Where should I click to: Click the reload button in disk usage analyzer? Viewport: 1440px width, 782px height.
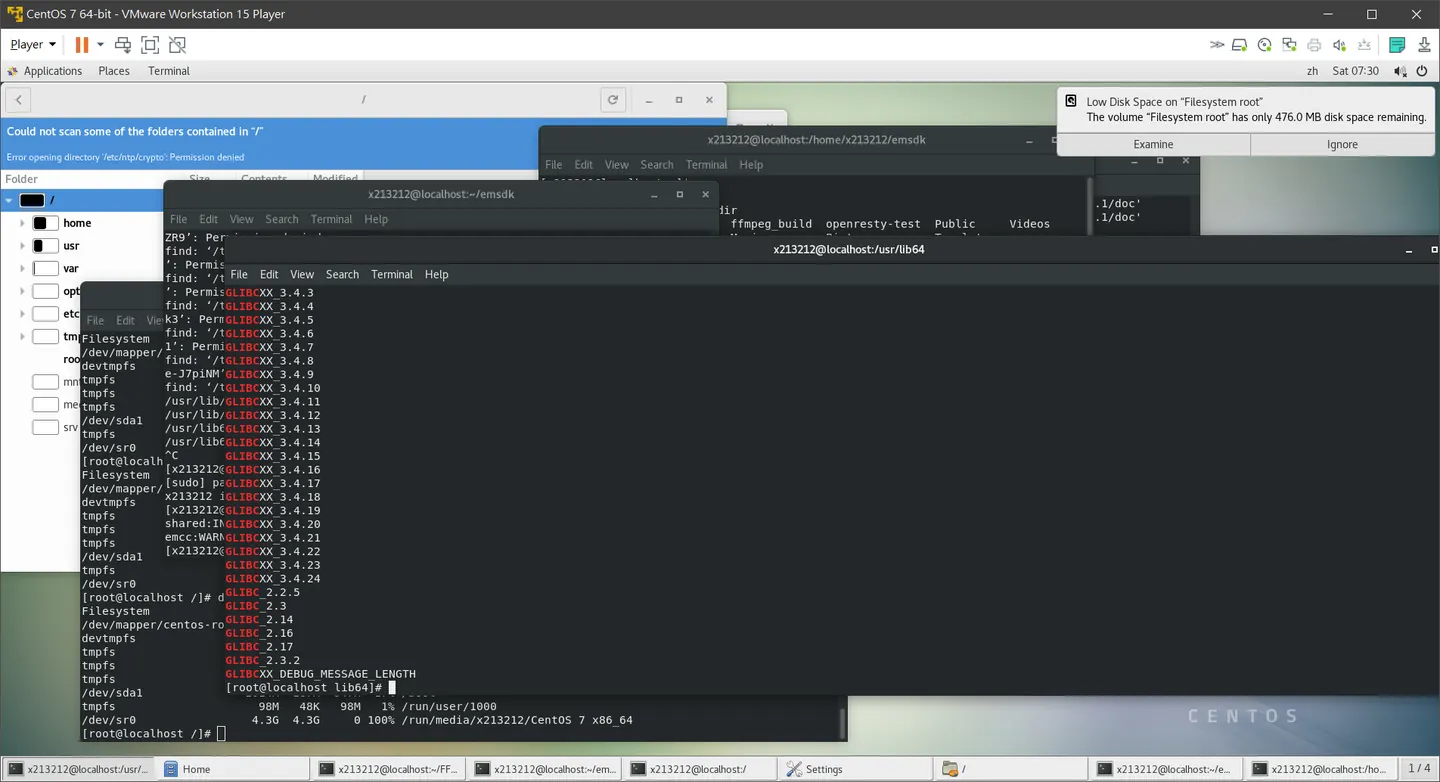pos(613,100)
